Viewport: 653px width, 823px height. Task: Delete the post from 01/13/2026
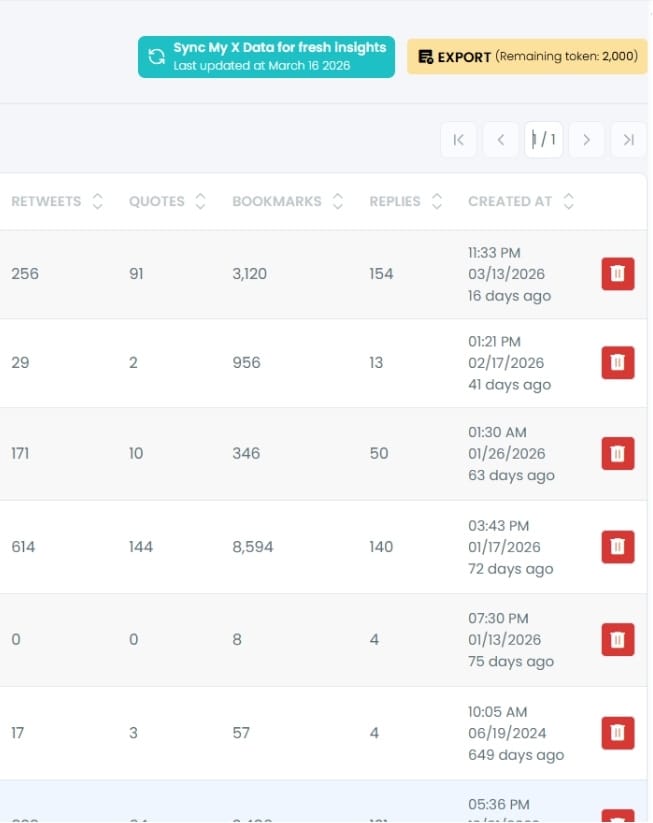click(x=617, y=639)
